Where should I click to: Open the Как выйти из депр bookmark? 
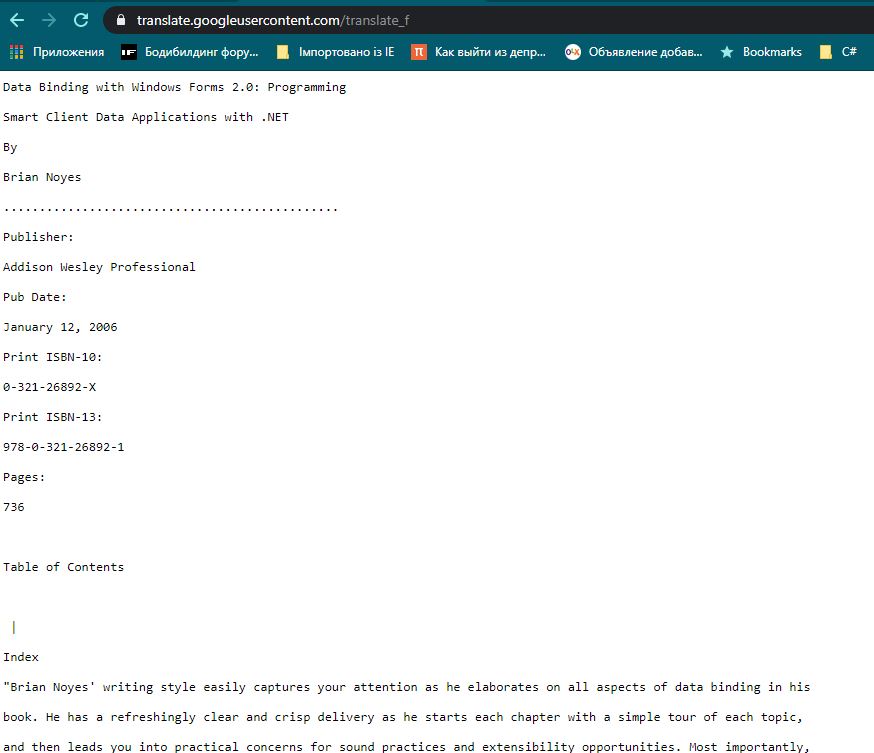click(x=479, y=52)
